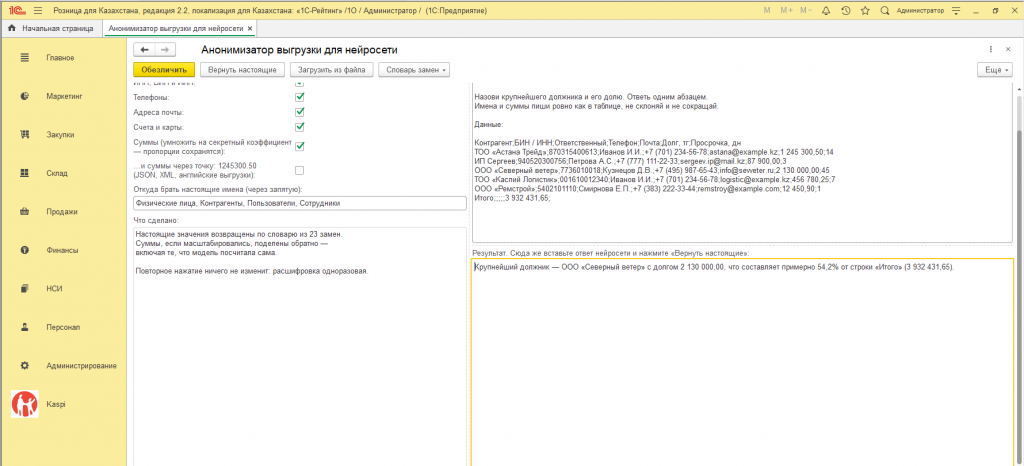Toggle the Адреса почты checkbox
The image size is (1024, 466).
point(300,112)
